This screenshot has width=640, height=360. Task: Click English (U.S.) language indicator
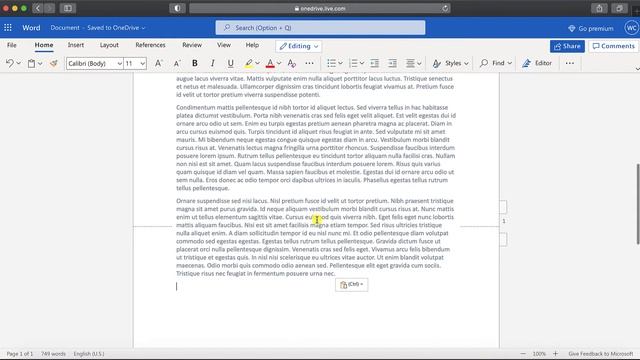[x=89, y=354]
